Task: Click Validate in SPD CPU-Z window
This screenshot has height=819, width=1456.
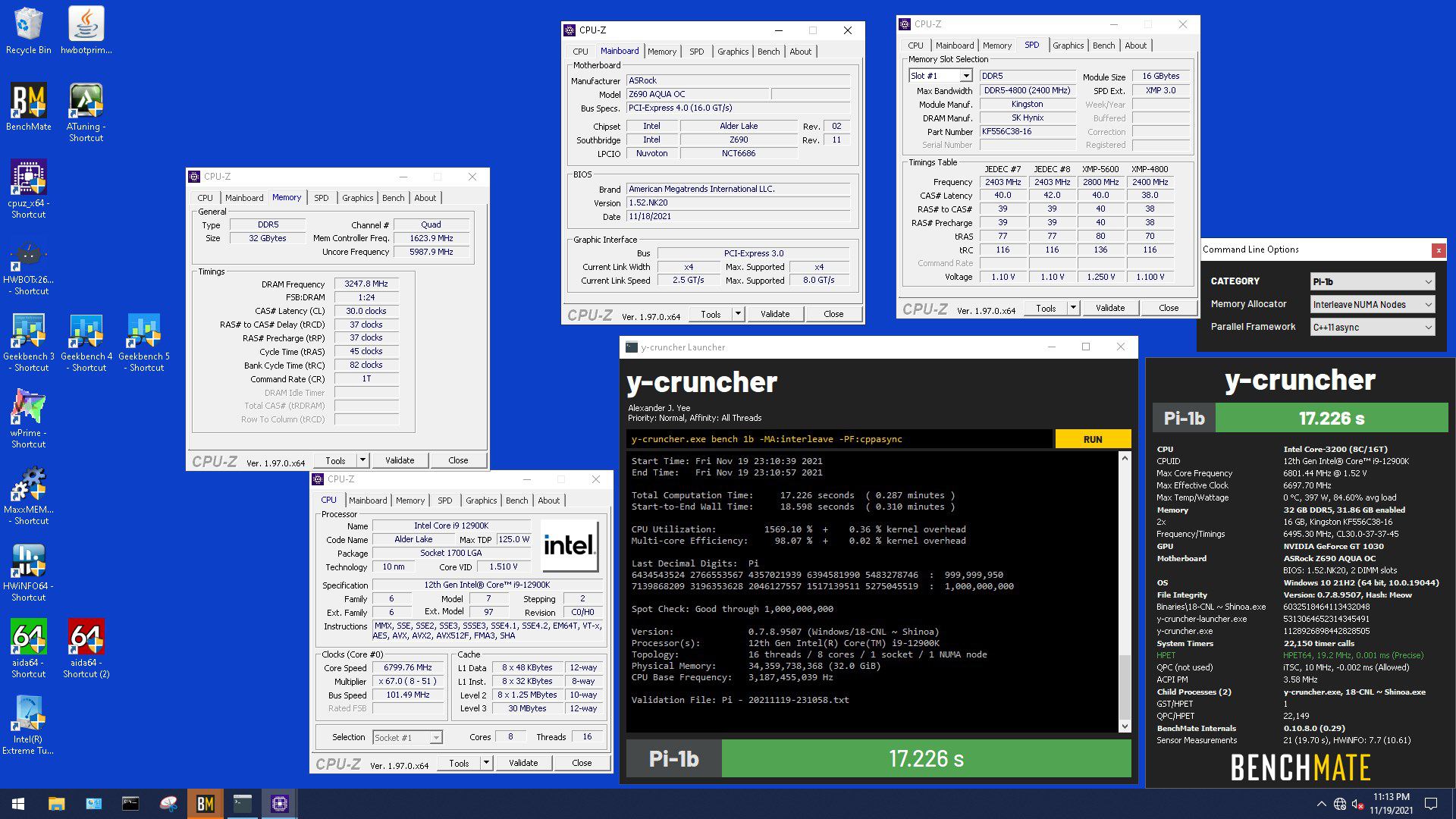Action: tap(1110, 308)
